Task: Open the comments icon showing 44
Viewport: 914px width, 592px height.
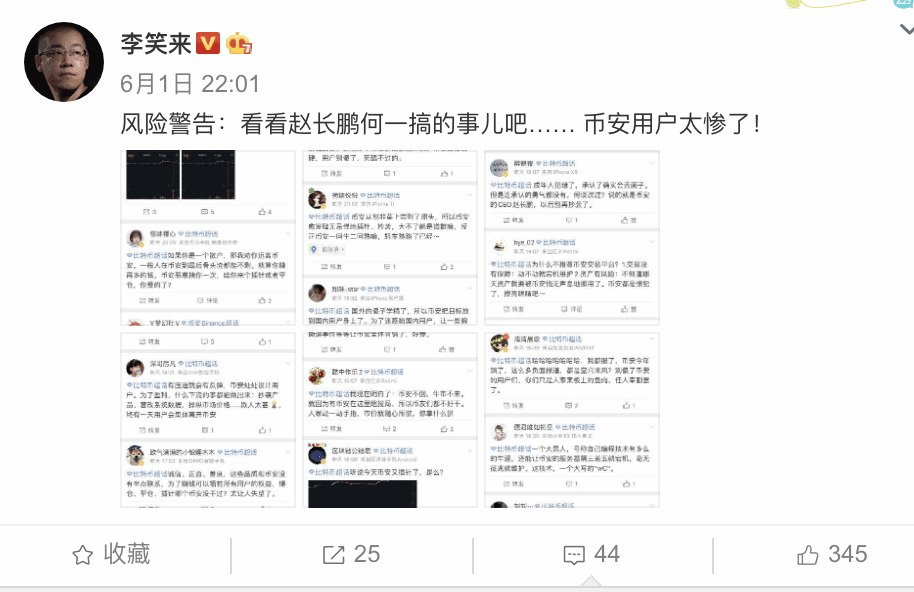Action: [574, 555]
